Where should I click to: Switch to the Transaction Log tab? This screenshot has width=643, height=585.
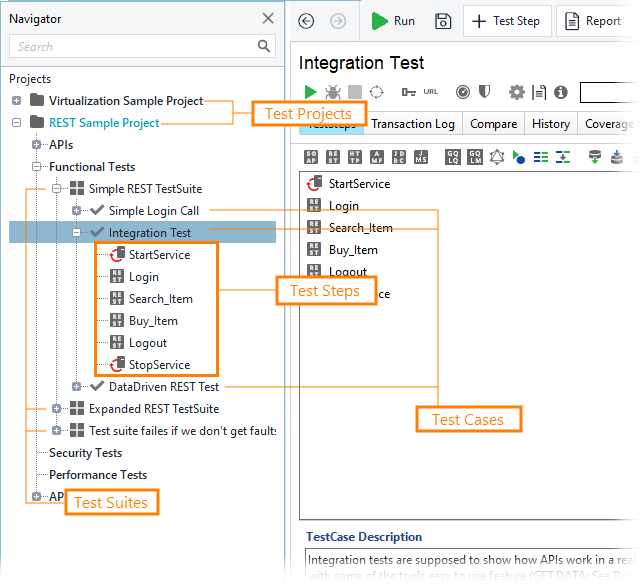point(413,124)
